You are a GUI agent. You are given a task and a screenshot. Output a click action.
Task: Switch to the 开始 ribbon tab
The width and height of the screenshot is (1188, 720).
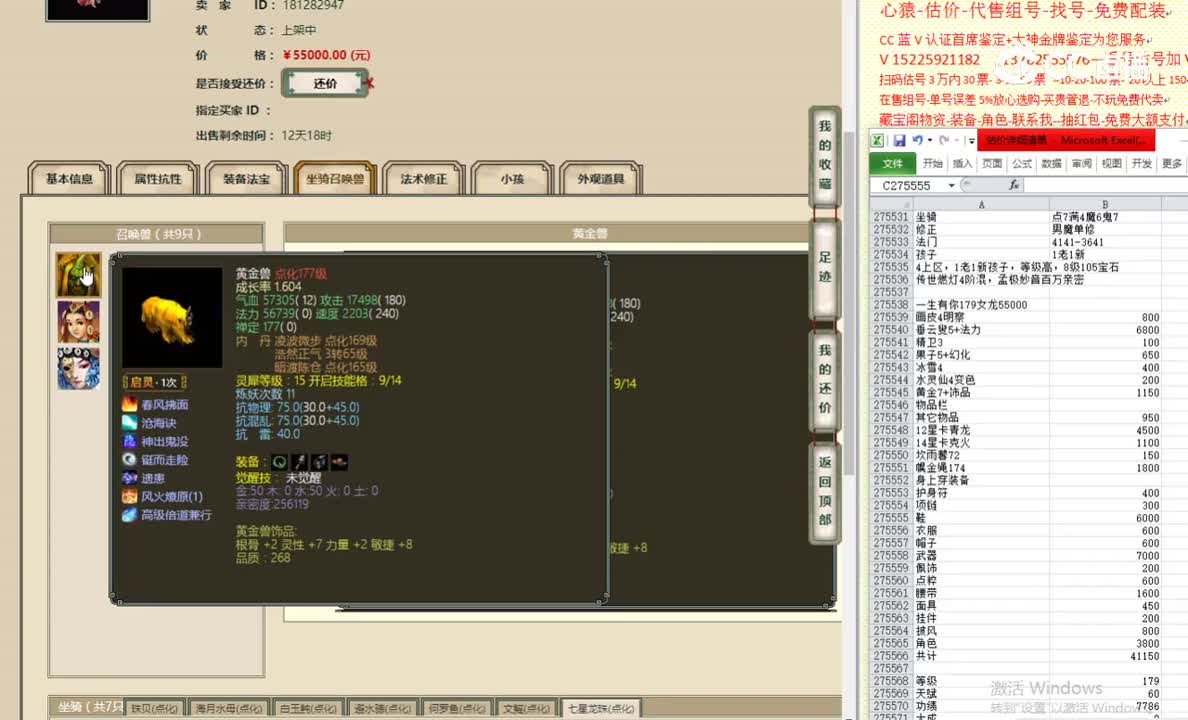click(x=932, y=164)
